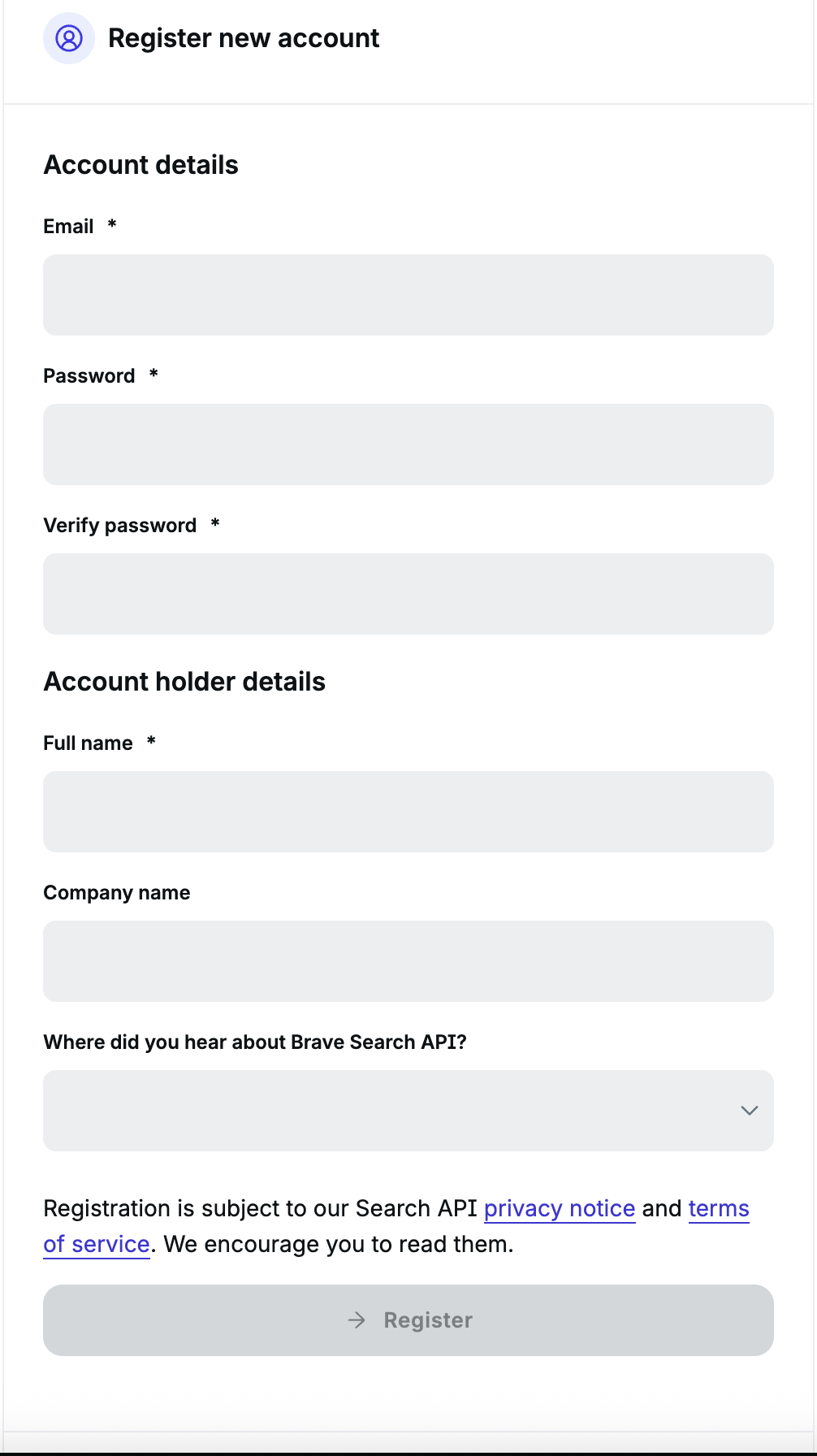This screenshot has height=1456, width=817.
Task: Expand the dropdown chevron arrow
Action: click(x=749, y=1111)
